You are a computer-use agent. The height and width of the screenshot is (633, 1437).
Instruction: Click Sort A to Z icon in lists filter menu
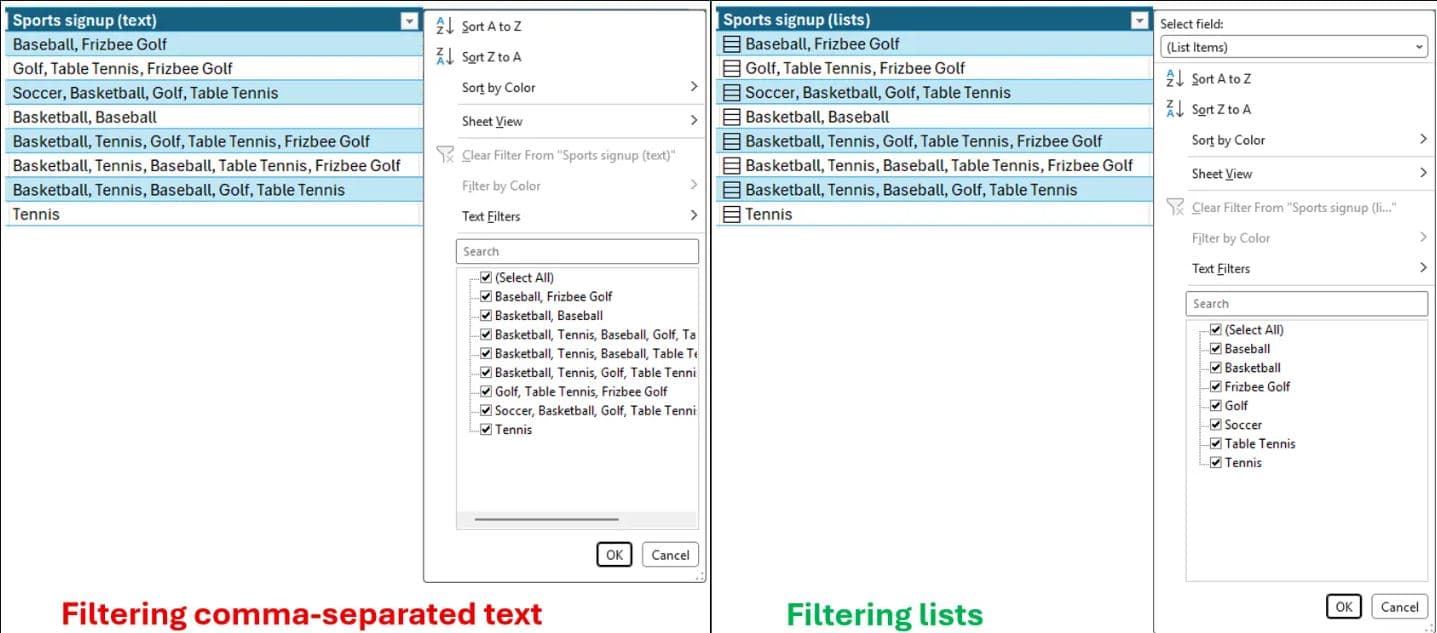(x=1175, y=79)
